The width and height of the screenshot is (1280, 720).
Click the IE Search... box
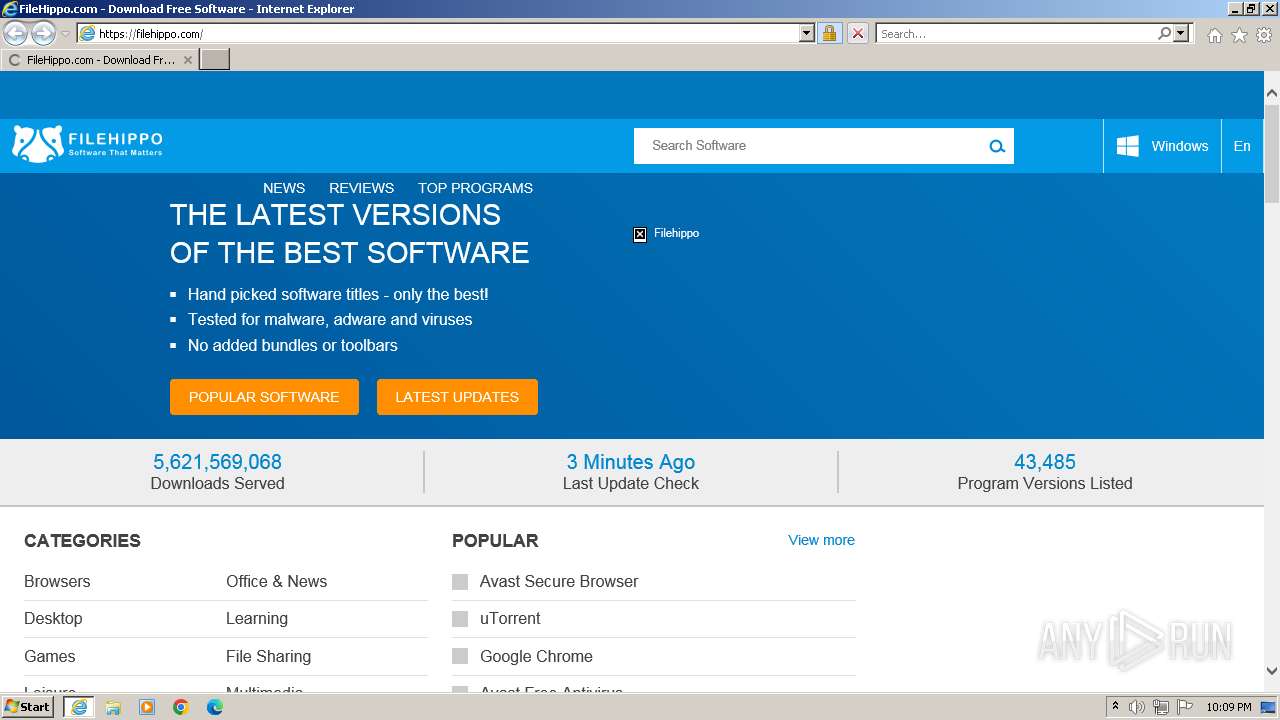pos(1016,33)
